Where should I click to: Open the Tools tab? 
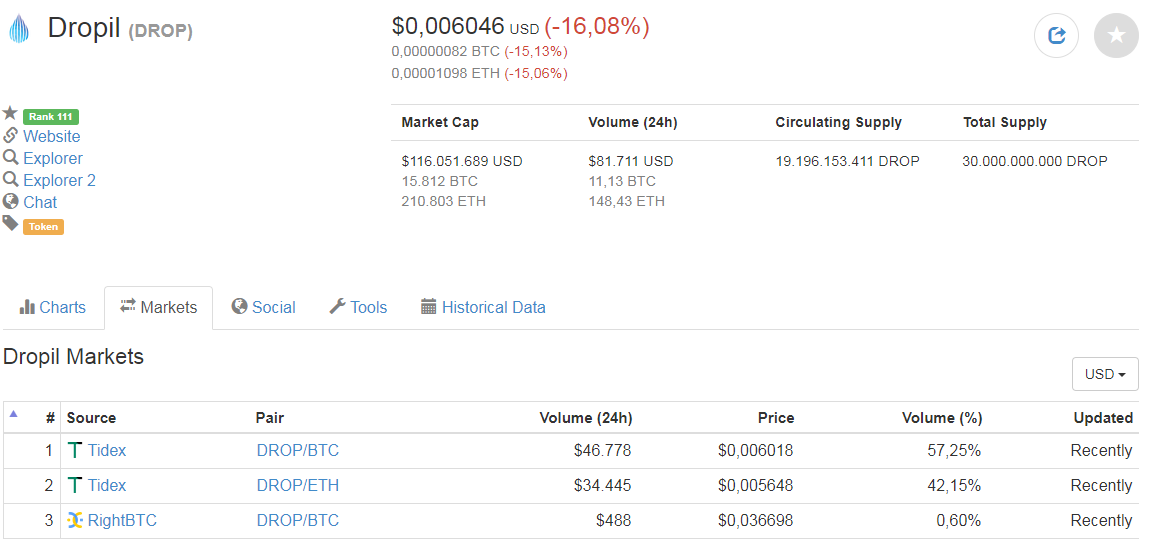point(358,307)
